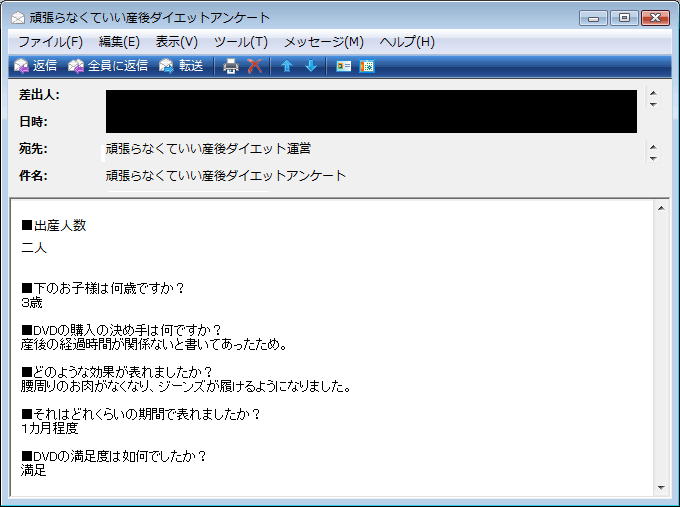
Task: Click the 差出人: label
Action: coord(39,95)
